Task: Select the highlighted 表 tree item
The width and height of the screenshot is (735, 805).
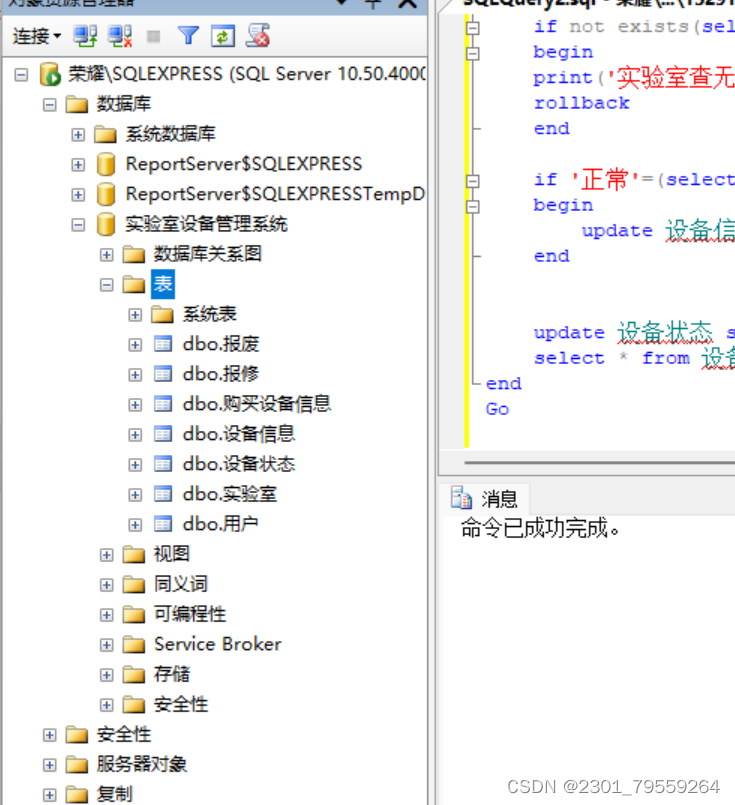Action: coord(163,284)
